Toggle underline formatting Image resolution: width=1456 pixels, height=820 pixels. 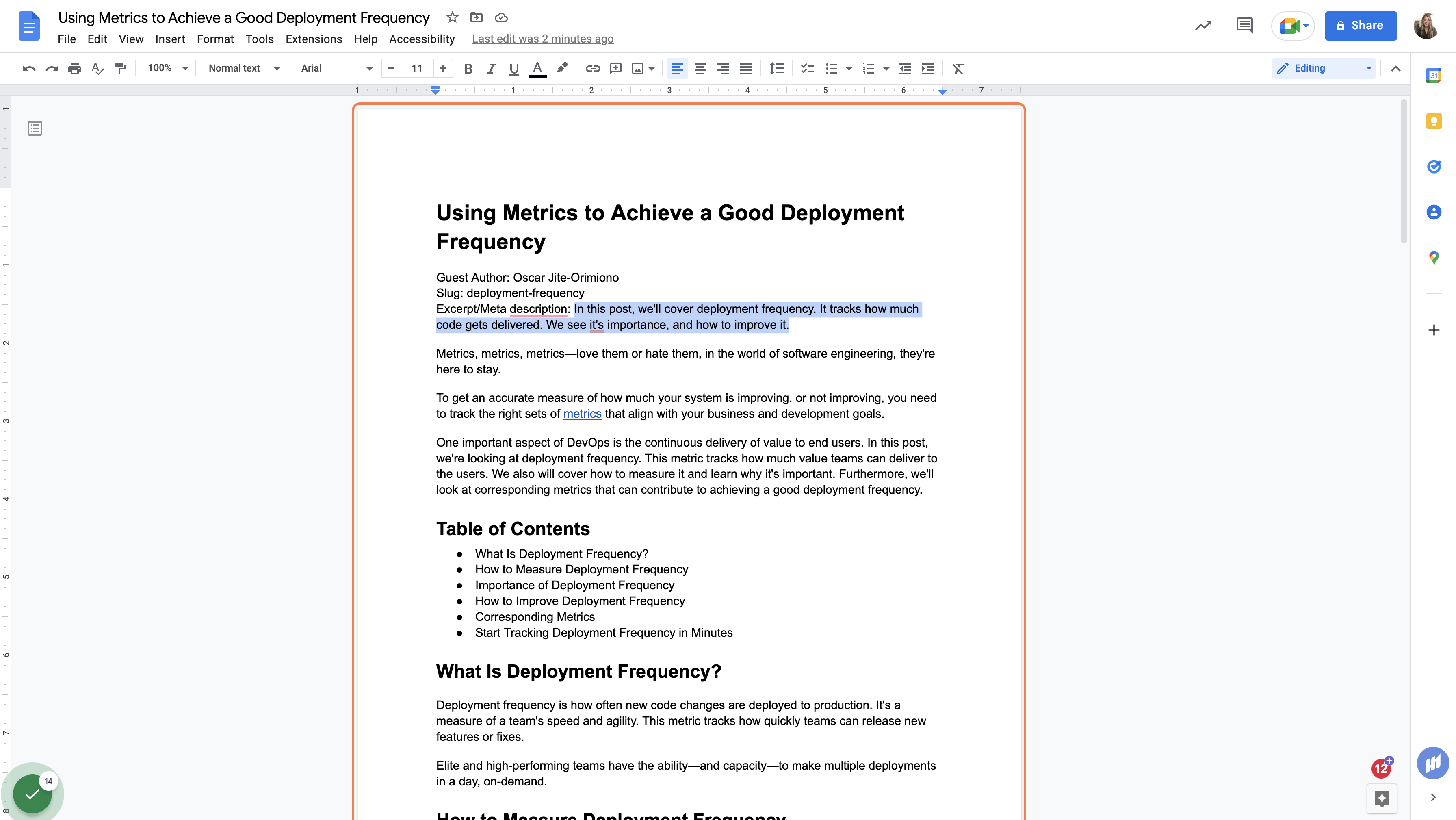click(x=514, y=68)
